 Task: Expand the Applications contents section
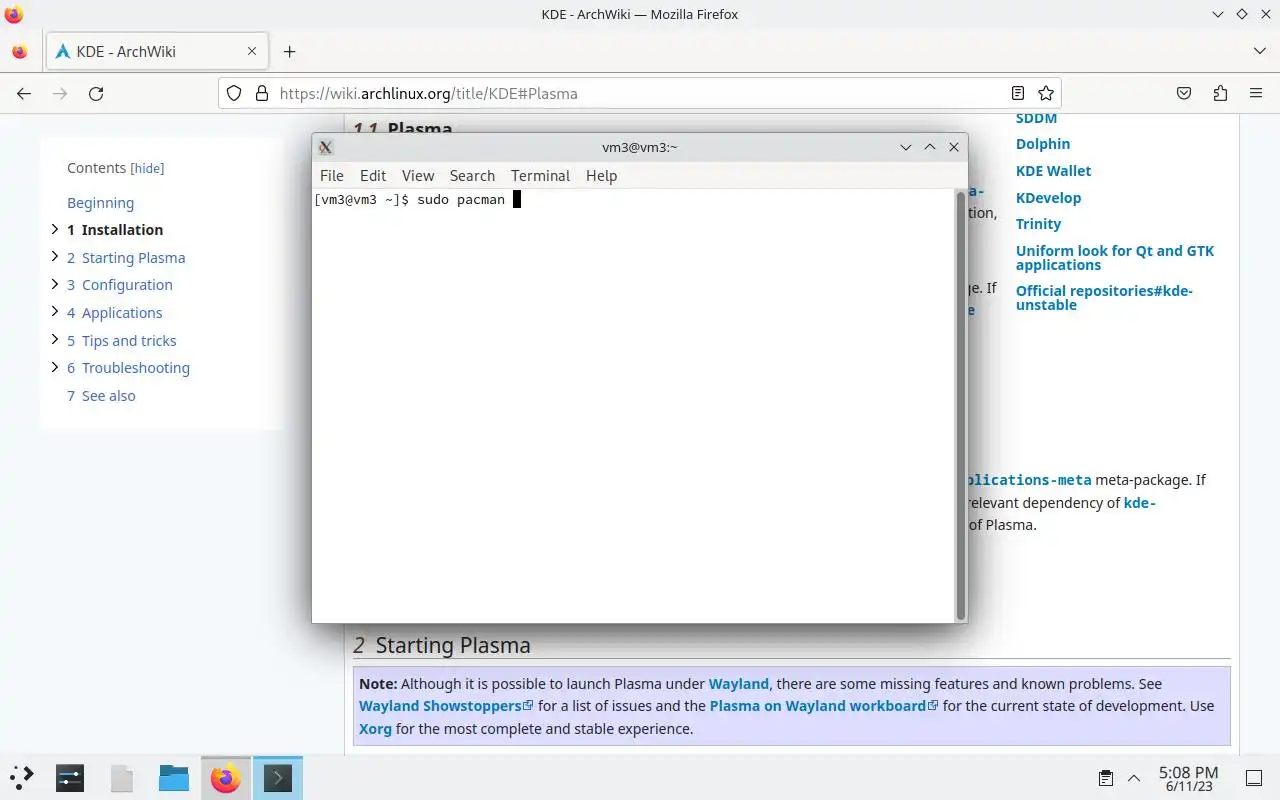coord(55,312)
